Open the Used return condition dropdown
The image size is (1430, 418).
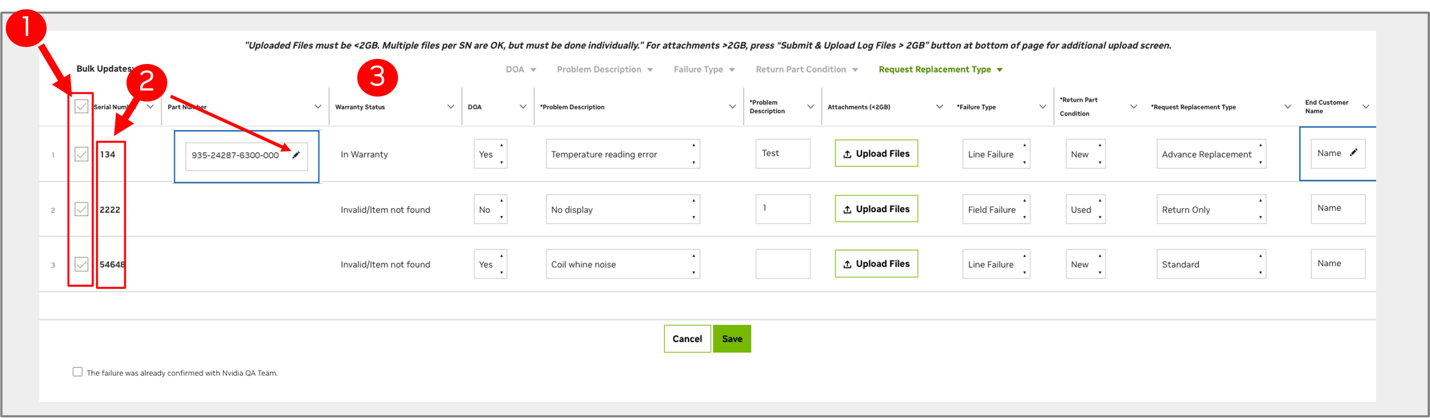[1086, 209]
